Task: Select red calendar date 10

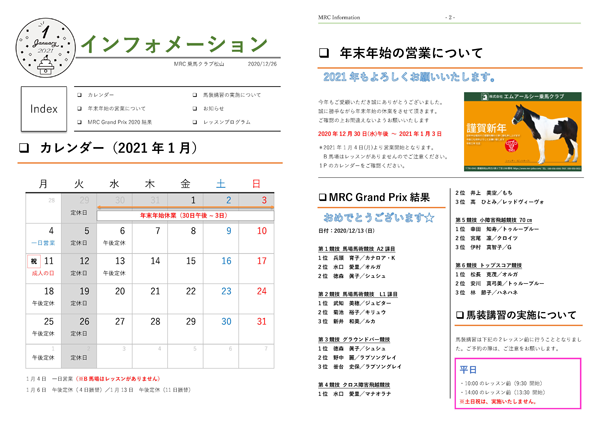Action: pyautogui.click(x=262, y=231)
